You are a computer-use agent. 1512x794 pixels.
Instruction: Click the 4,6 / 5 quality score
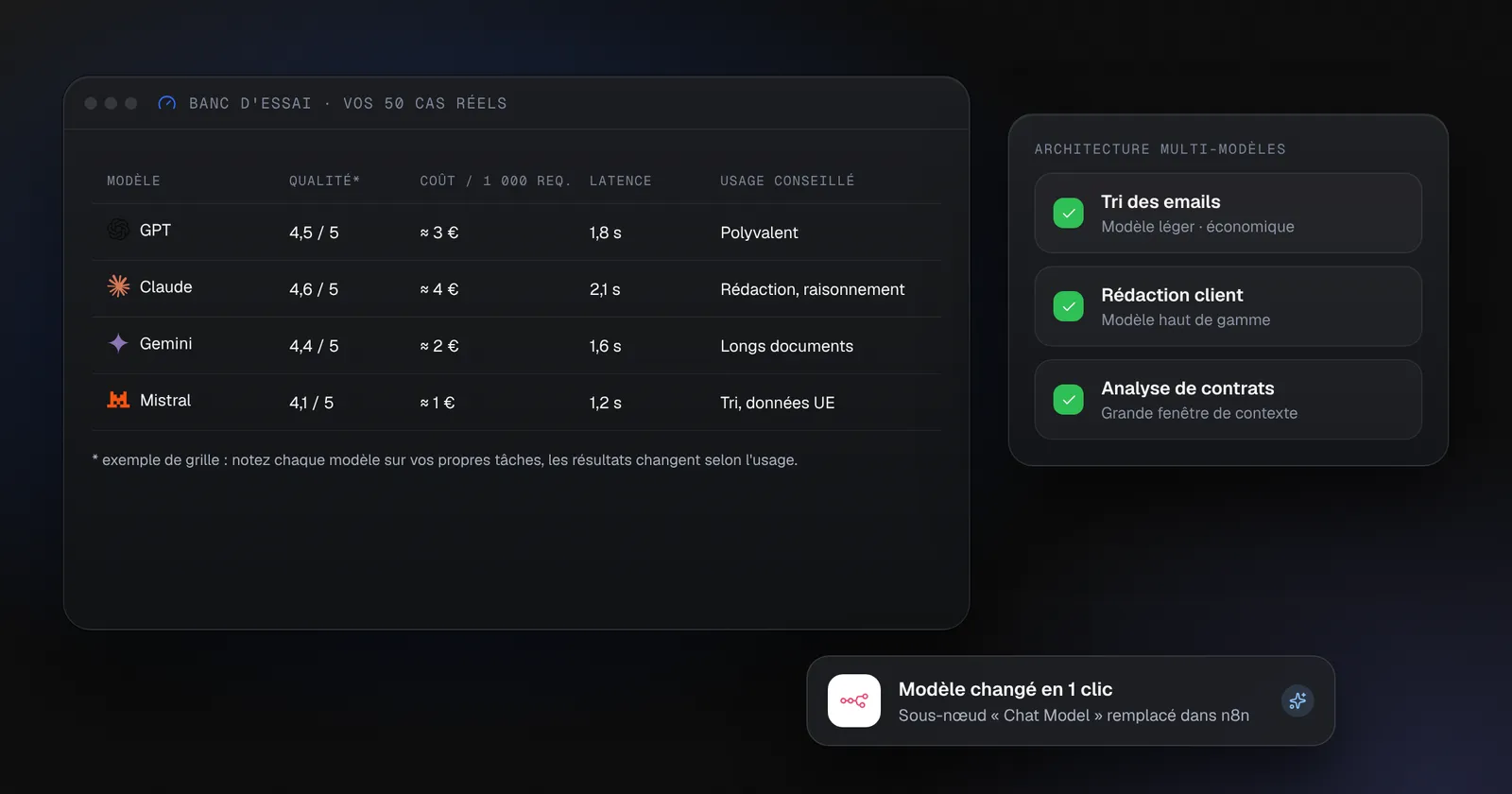[x=314, y=289]
